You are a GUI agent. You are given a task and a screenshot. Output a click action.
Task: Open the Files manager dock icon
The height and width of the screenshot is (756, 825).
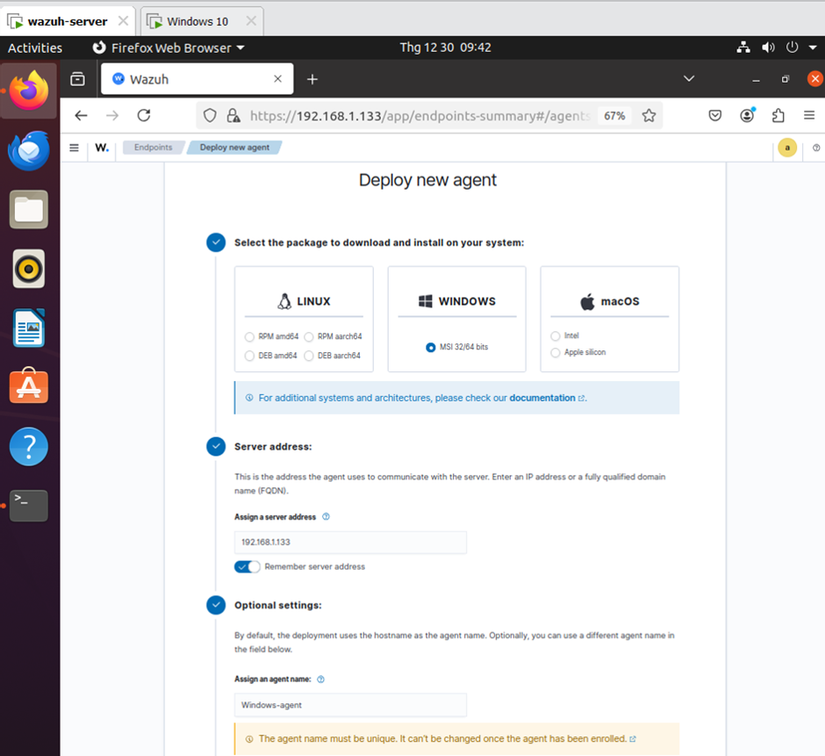pos(29,209)
